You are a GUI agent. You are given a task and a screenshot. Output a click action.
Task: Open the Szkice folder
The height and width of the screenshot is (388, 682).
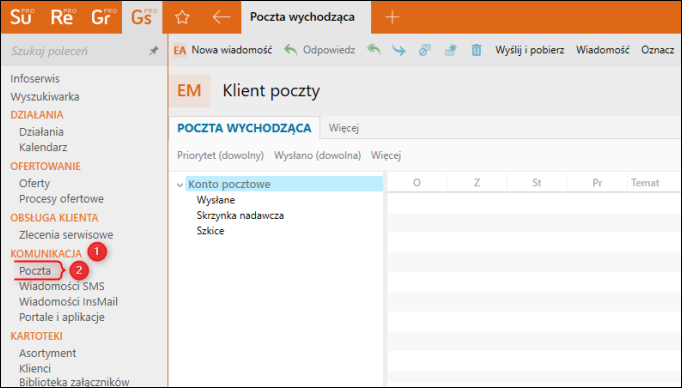(x=210, y=231)
